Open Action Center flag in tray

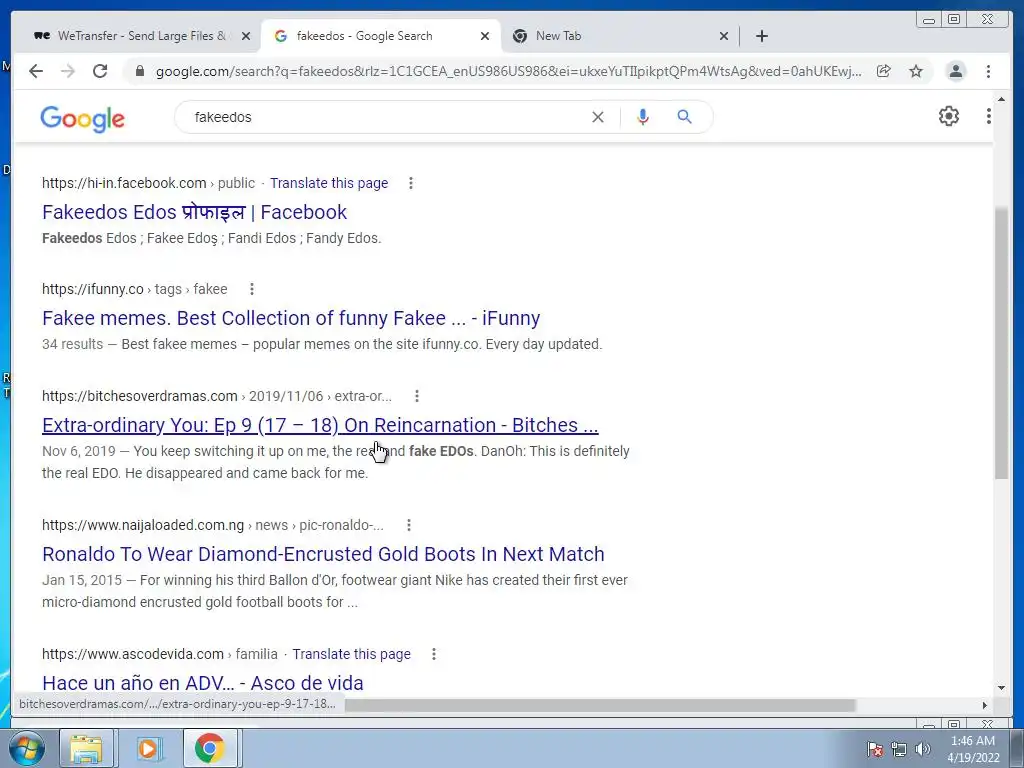point(875,749)
